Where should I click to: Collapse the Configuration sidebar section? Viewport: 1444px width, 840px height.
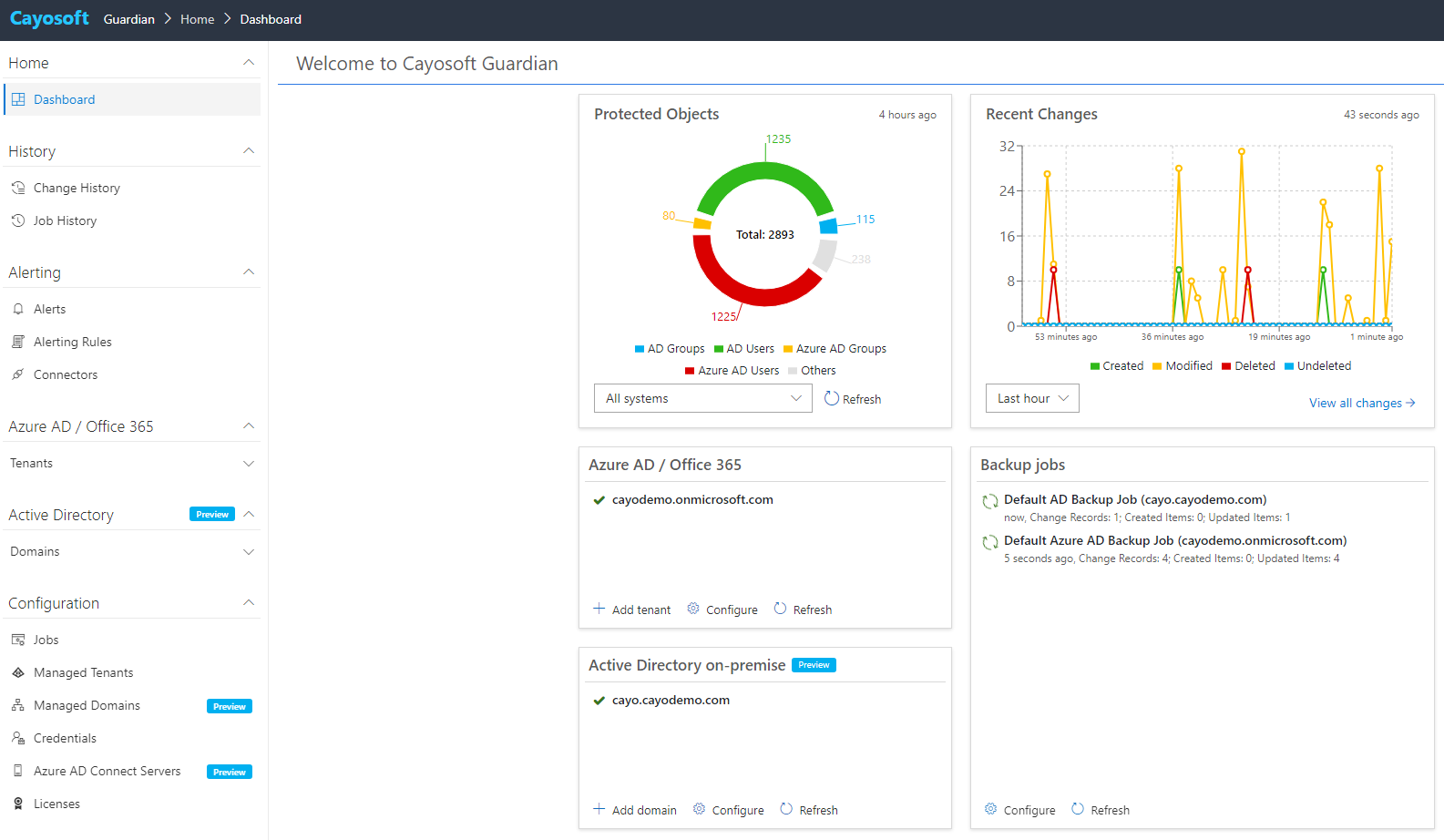pos(249,603)
